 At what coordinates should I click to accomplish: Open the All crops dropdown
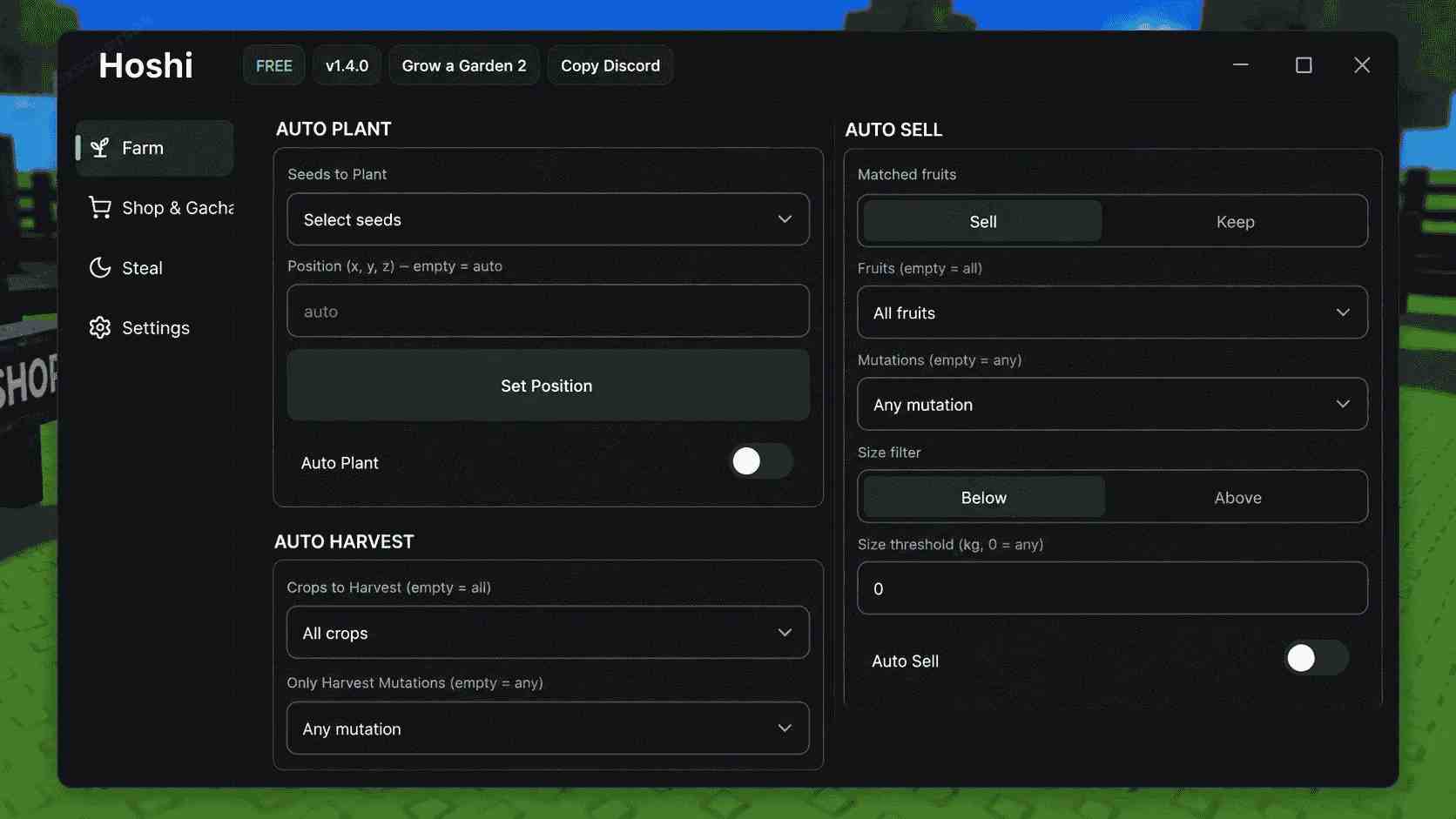tap(548, 633)
